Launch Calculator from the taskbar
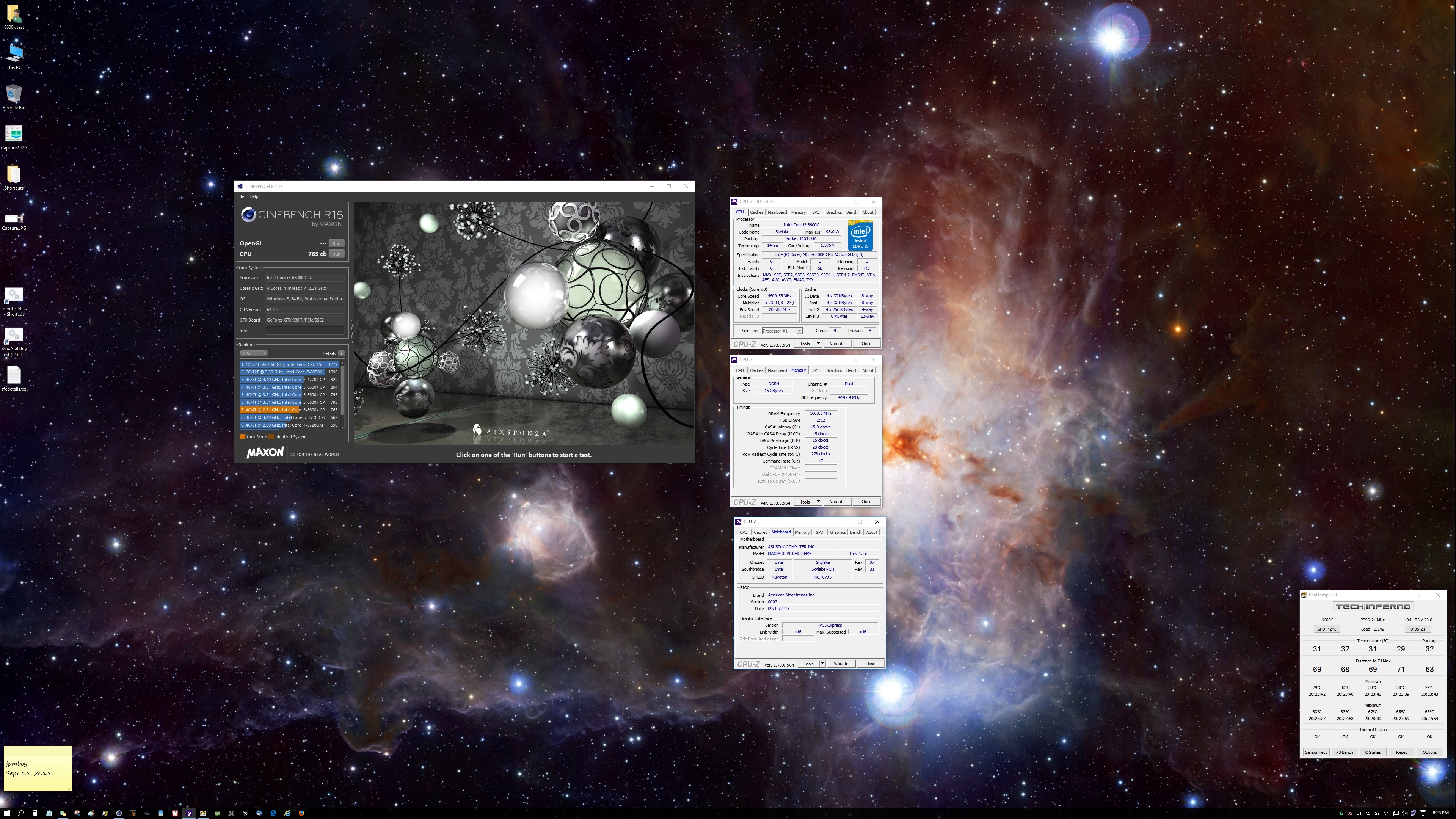This screenshot has height=819, width=1456. point(35,813)
